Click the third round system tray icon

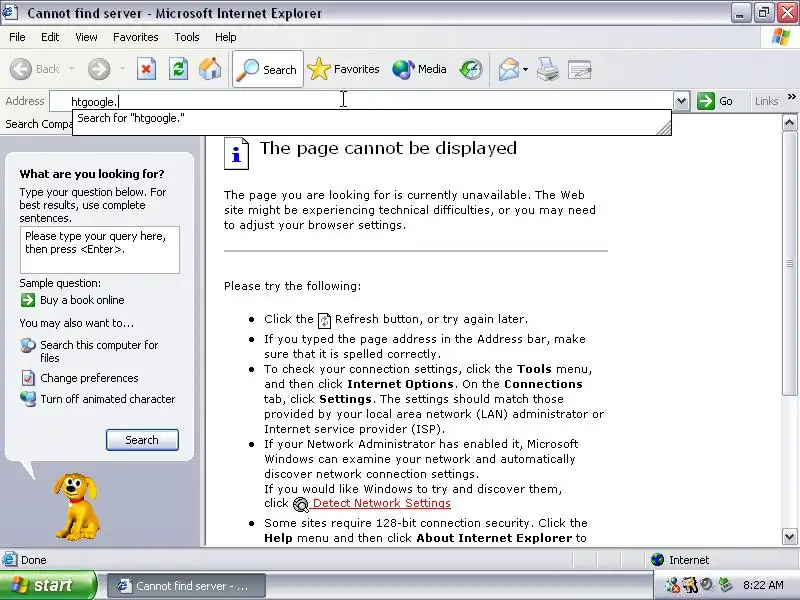(707, 585)
